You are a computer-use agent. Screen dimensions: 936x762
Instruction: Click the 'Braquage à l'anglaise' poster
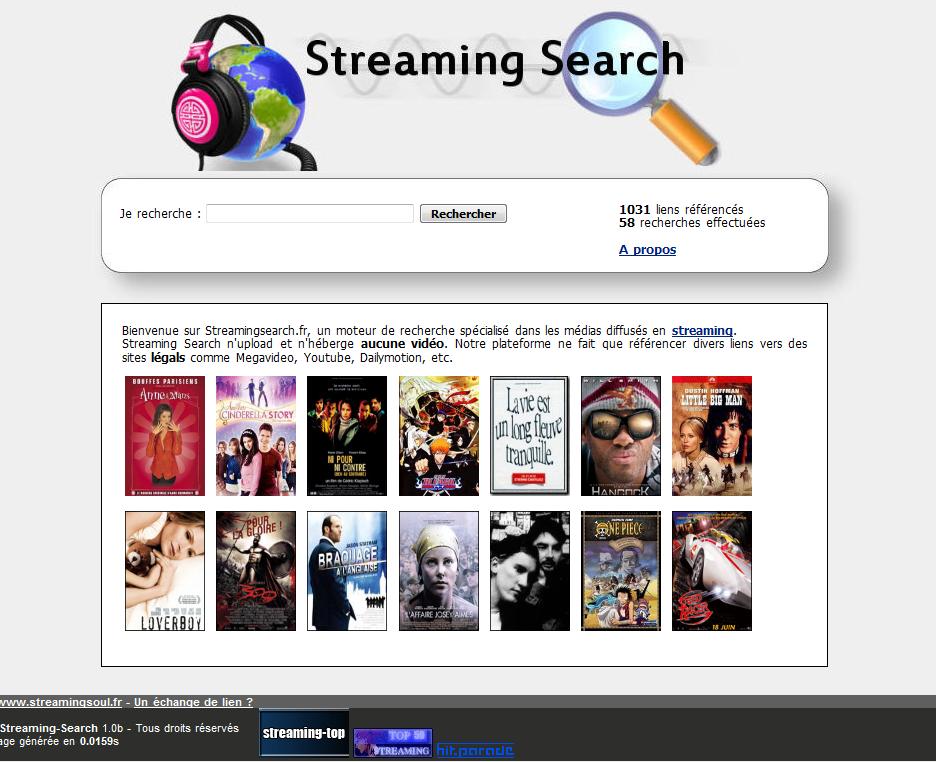[347, 571]
